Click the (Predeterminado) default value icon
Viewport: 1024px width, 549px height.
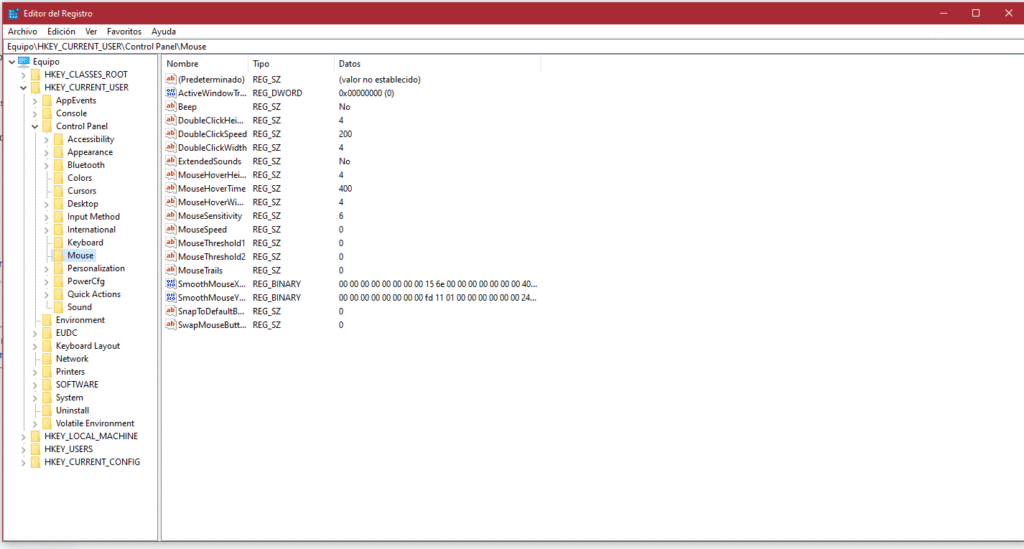click(x=171, y=79)
